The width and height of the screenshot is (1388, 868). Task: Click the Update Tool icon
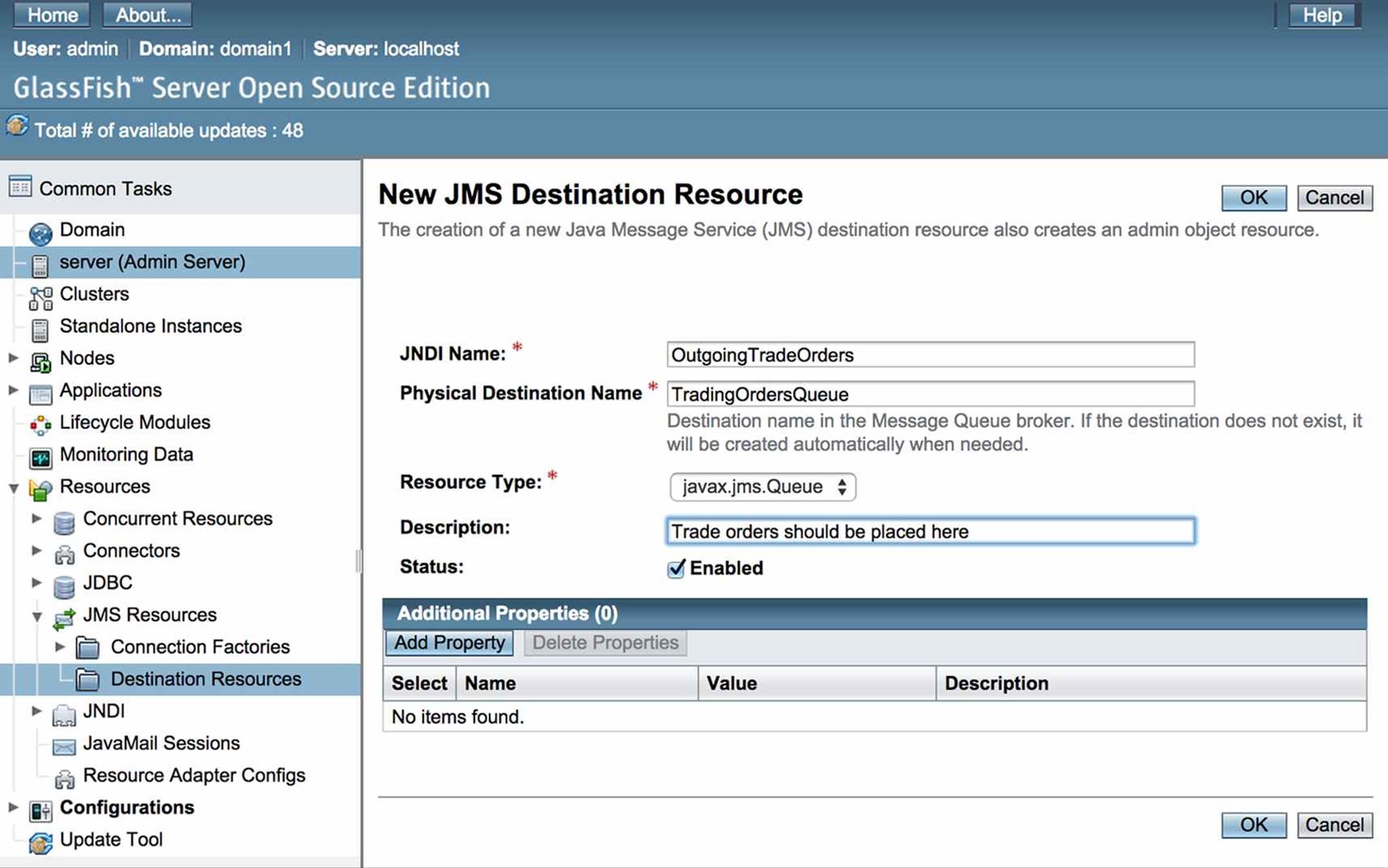coord(40,842)
